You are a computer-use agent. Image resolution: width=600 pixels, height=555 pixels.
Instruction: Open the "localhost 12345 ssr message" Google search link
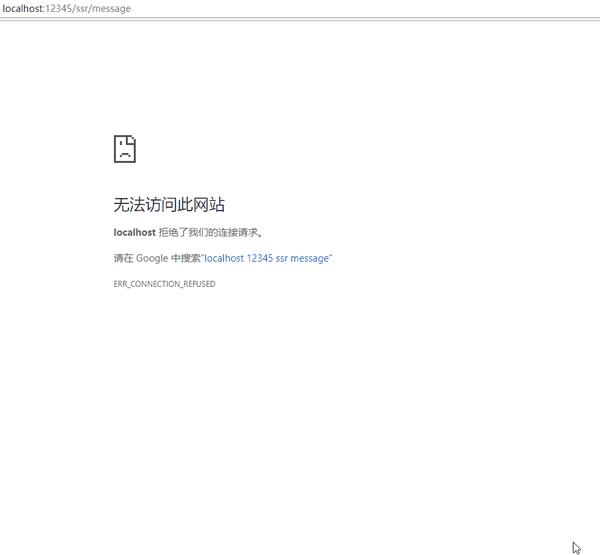[x=267, y=258]
